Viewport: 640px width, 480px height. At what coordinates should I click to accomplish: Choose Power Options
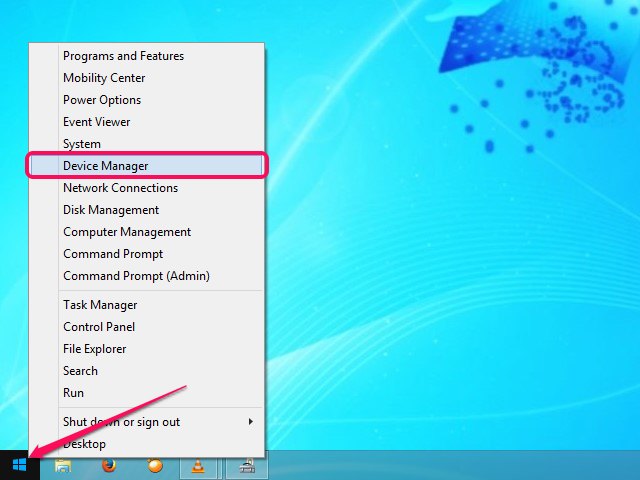(102, 100)
